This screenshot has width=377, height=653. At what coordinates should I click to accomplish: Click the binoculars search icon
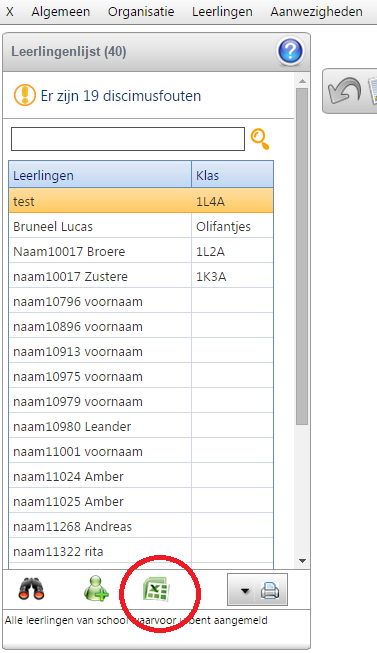[31, 589]
